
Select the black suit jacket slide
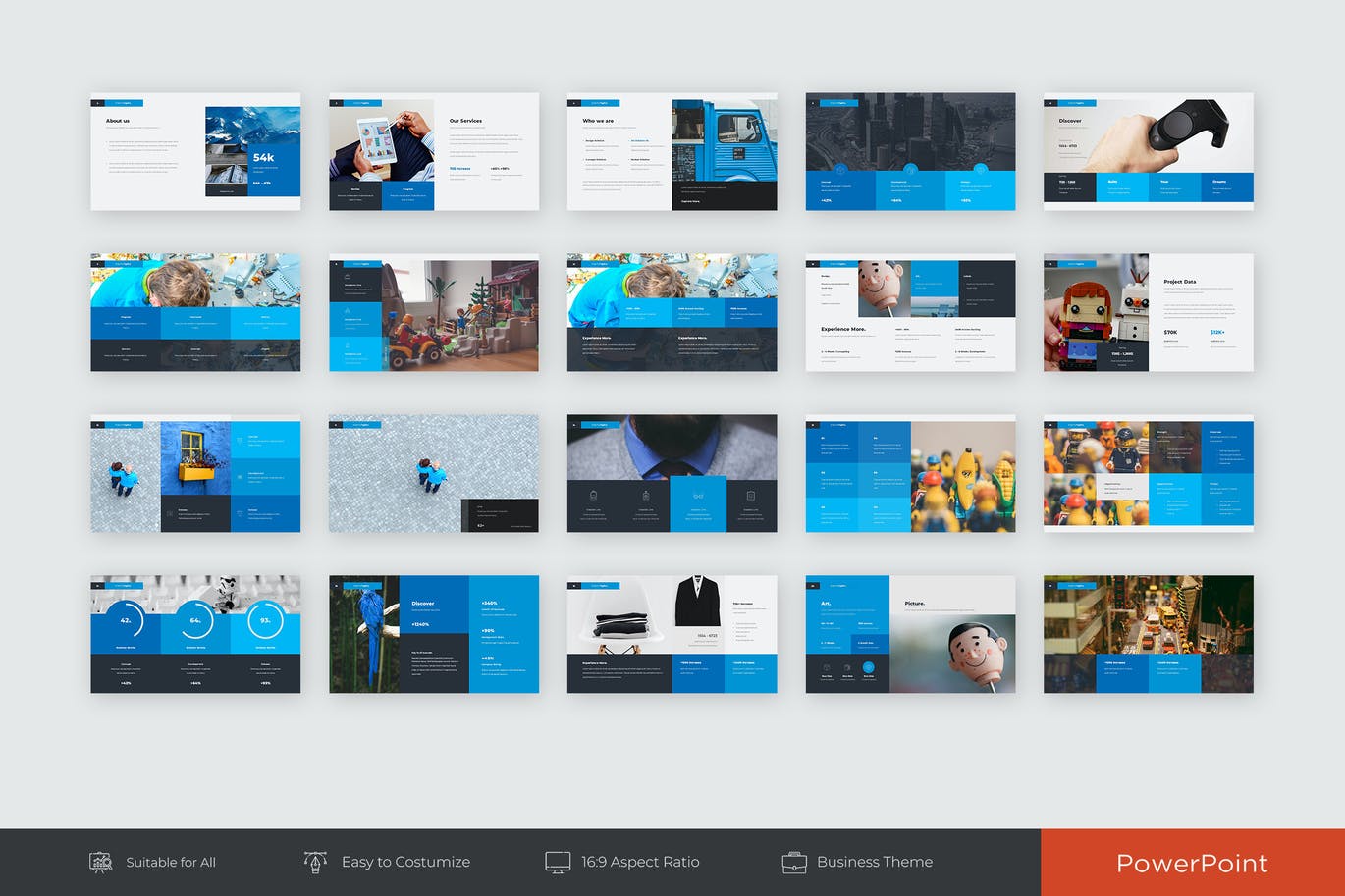tap(672, 634)
